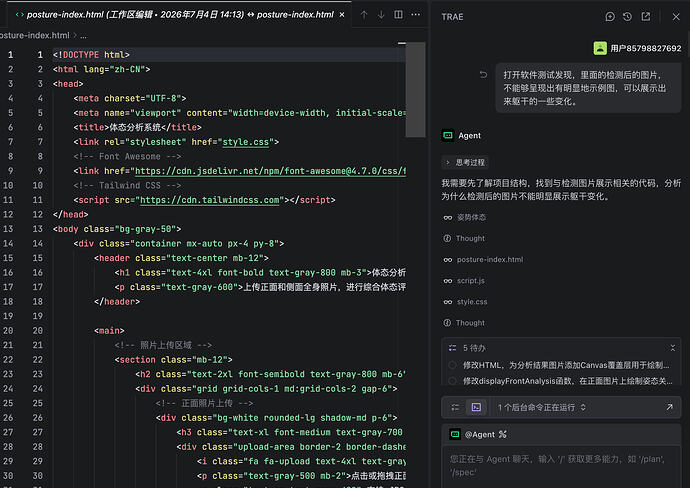Go to previous change with up arrow
Image resolution: width=690 pixels, height=488 pixels.
364,15
